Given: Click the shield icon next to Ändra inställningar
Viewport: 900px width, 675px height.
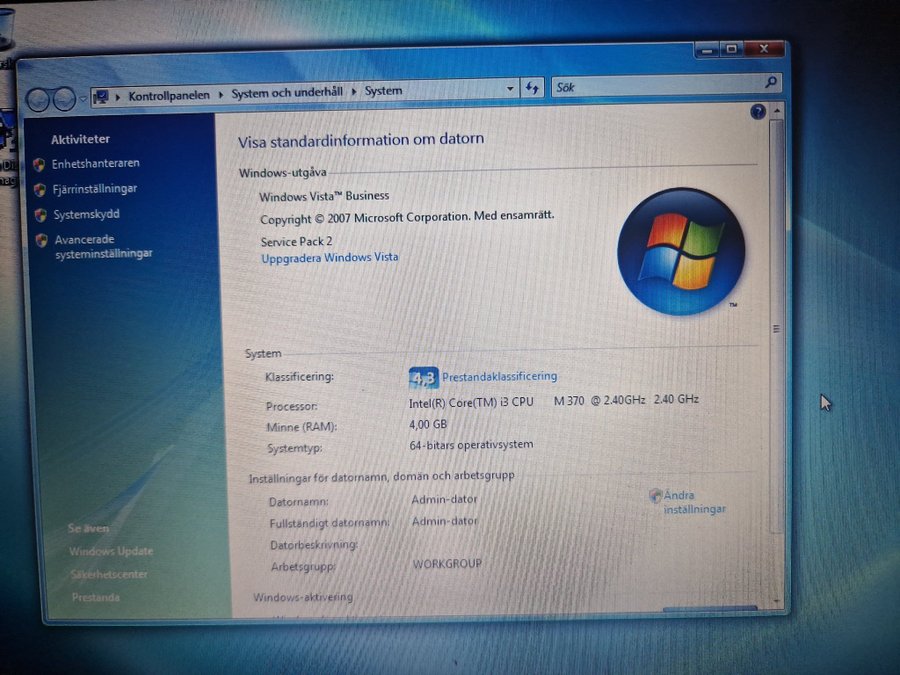Looking at the screenshot, I should [x=655, y=495].
